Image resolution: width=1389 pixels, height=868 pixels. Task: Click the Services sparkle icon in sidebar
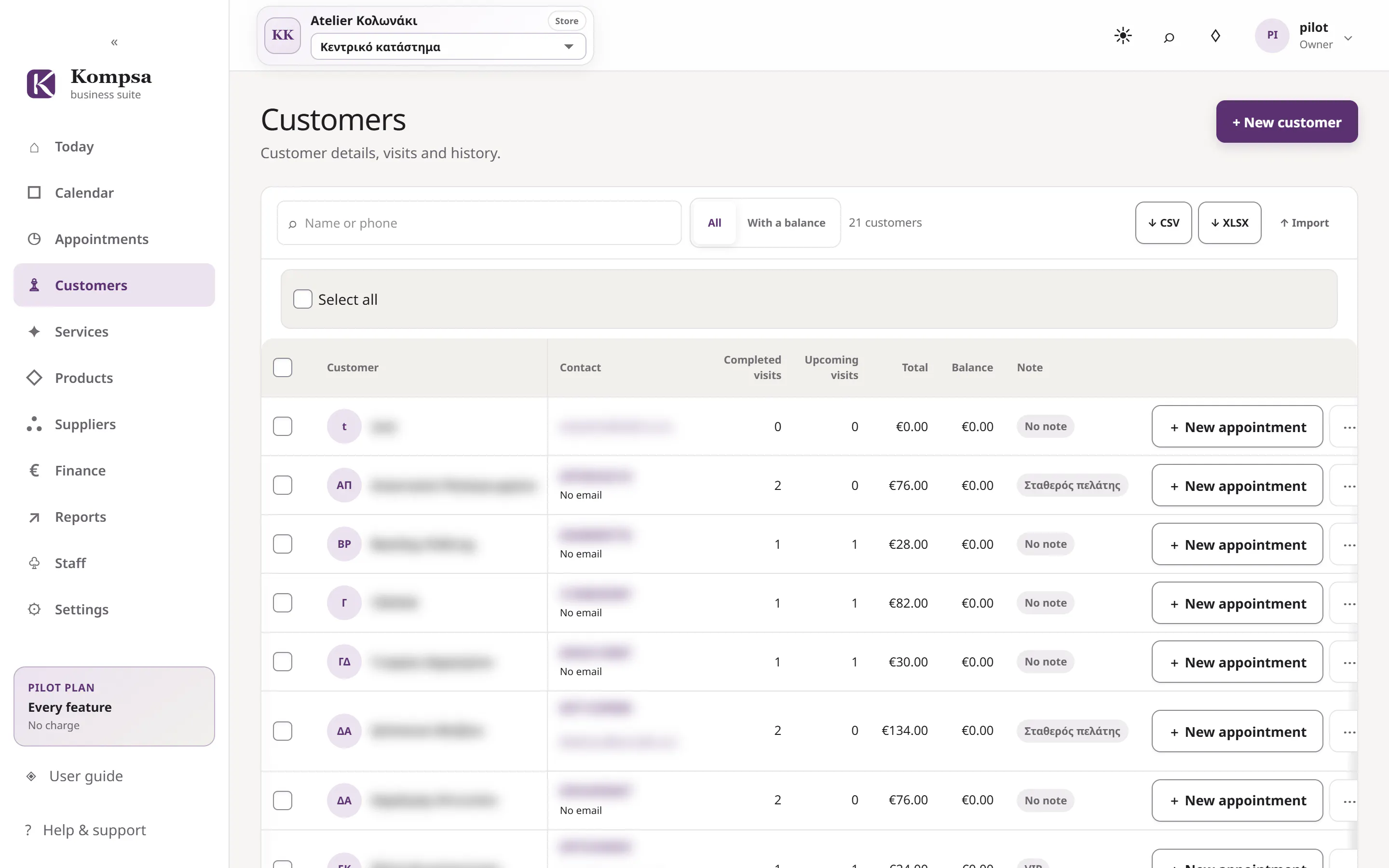[34, 331]
